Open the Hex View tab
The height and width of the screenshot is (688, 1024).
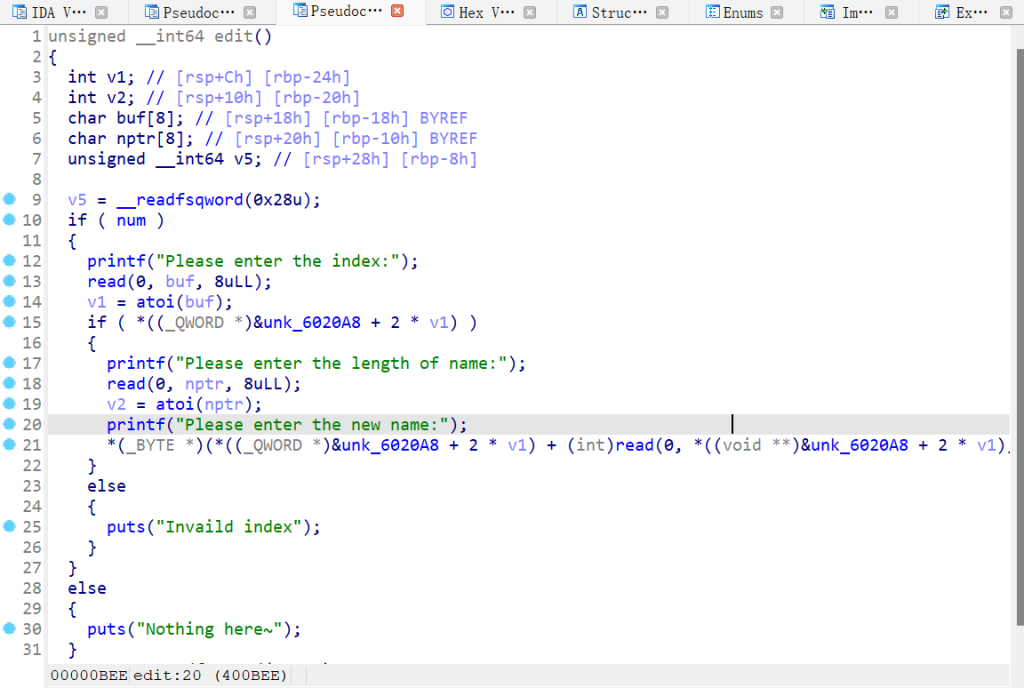[x=486, y=12]
